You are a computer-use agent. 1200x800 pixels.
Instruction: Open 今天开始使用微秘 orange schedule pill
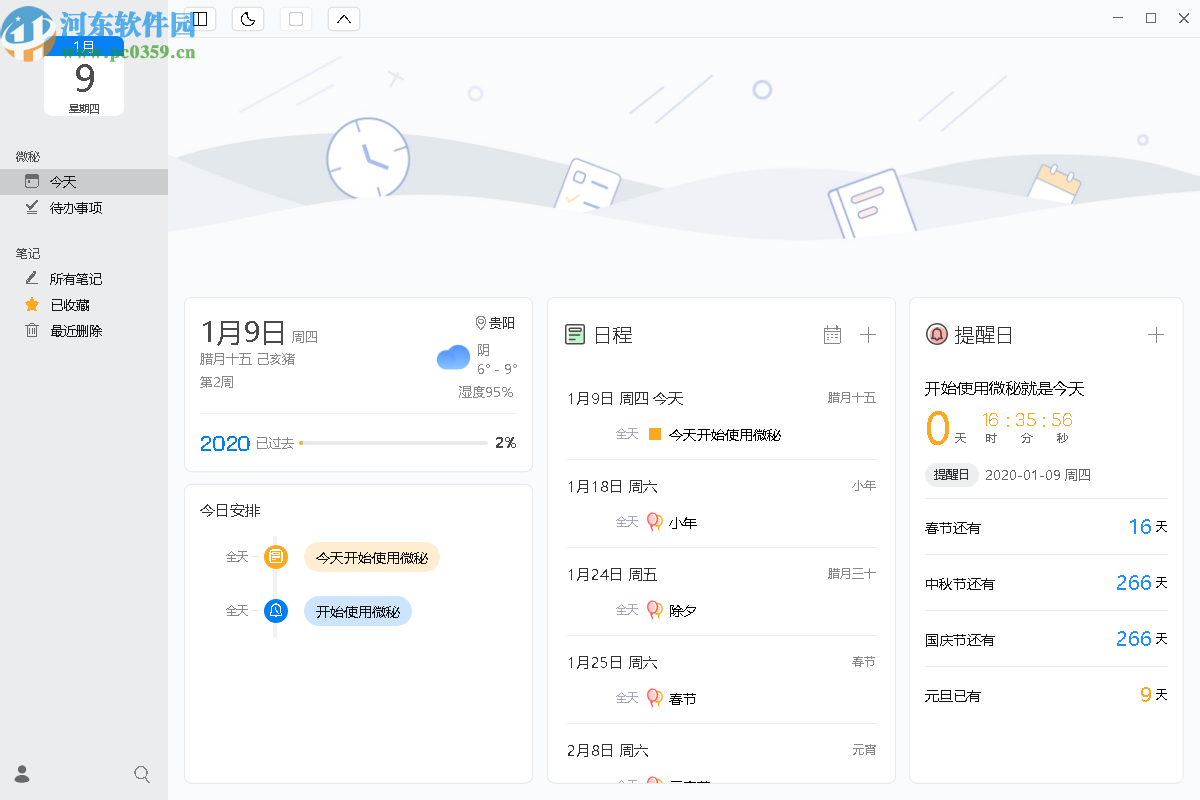click(371, 558)
